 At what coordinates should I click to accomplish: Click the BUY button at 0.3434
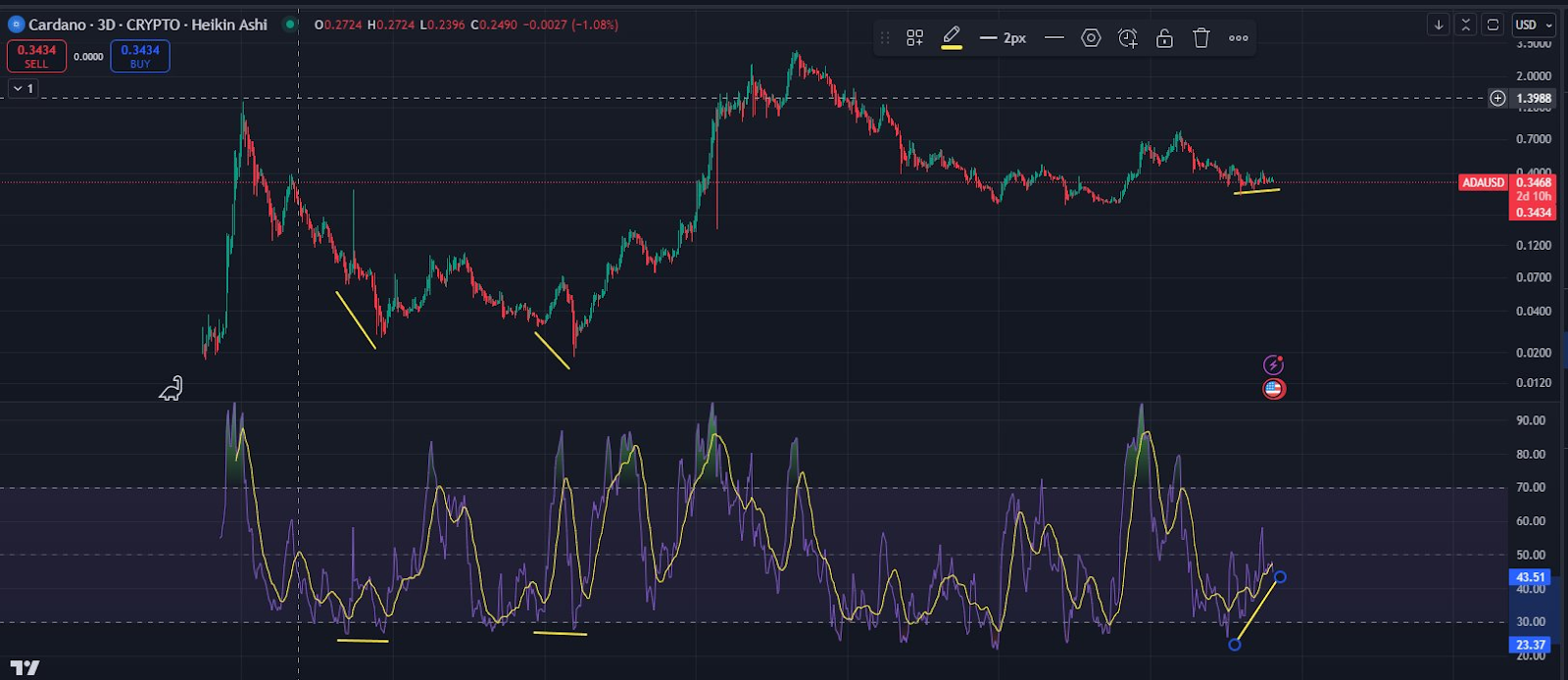[140, 56]
